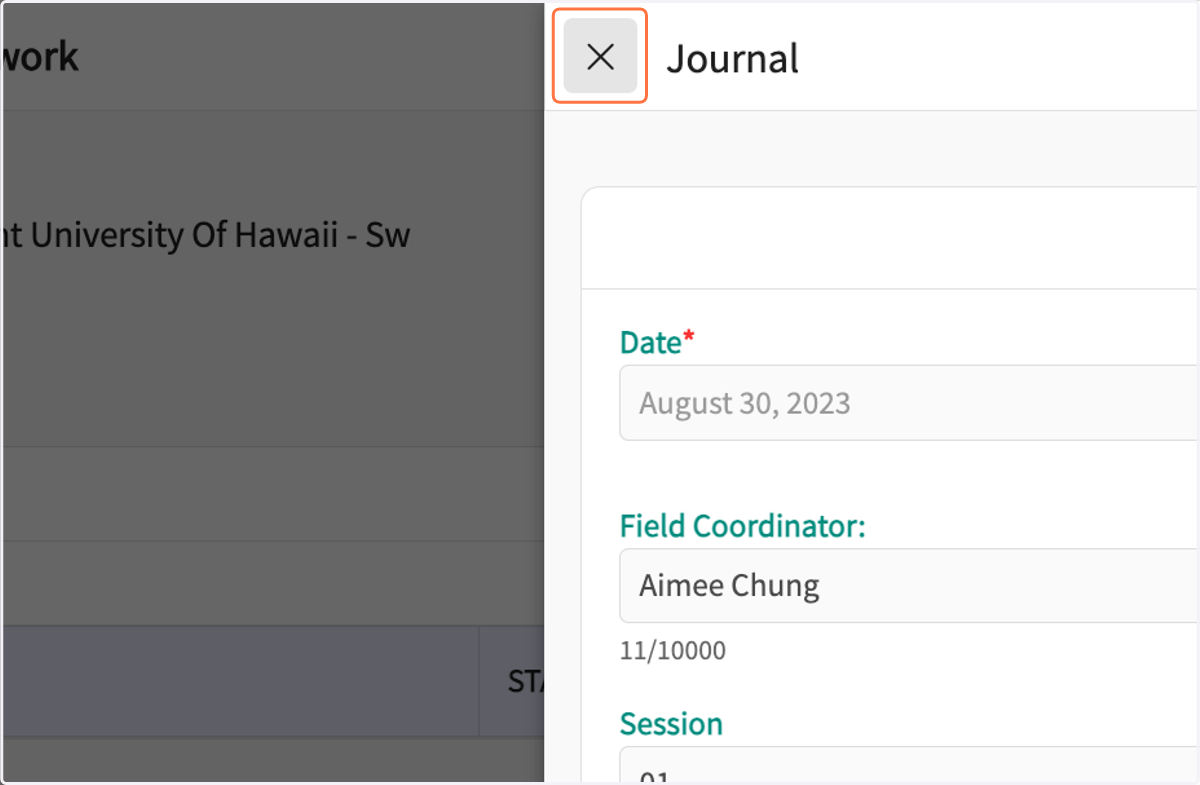Click the Field Coordinator label text
Screen dimensions: 1200x785
click(742, 525)
